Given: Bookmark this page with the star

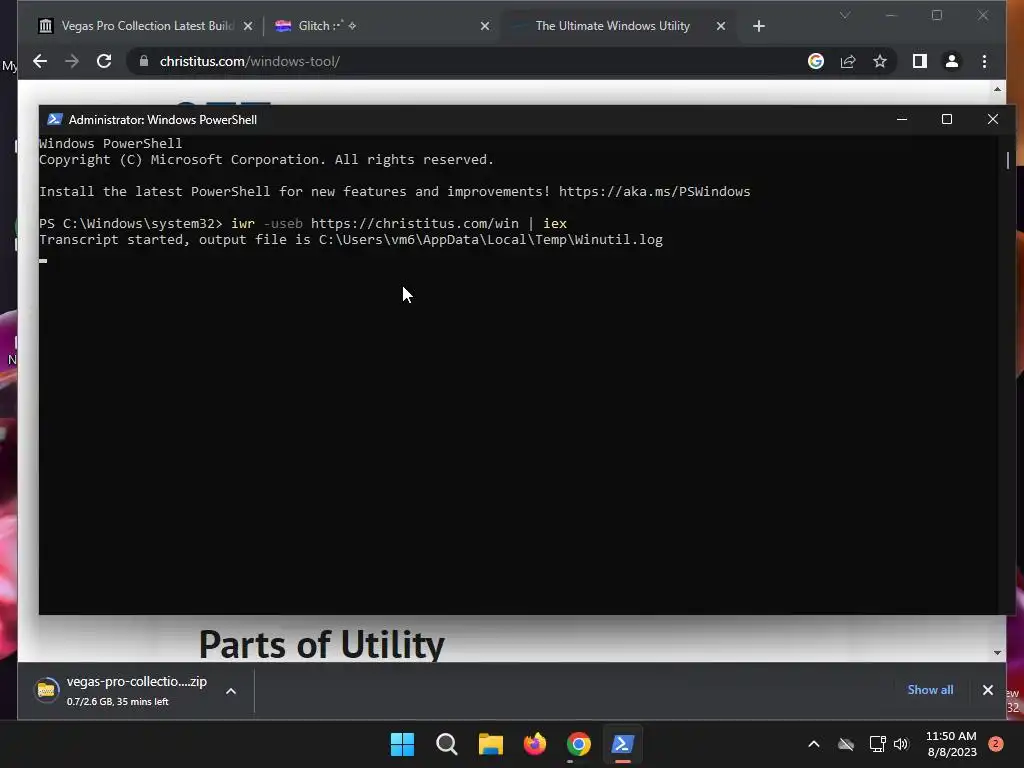Looking at the screenshot, I should pos(880,61).
